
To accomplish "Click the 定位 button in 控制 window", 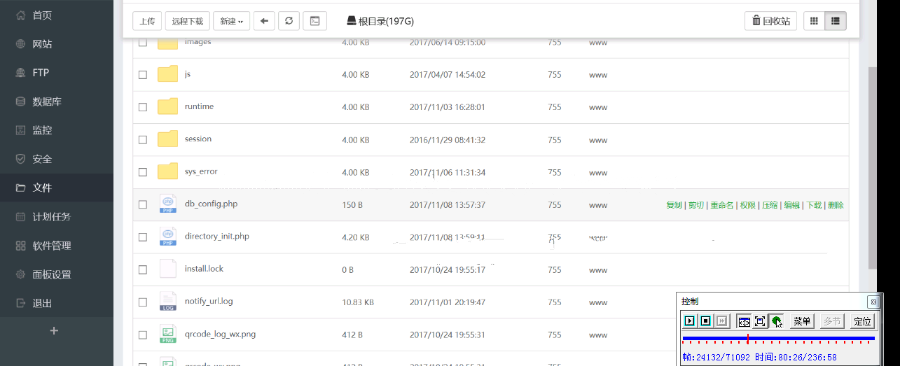I will click(863, 321).
